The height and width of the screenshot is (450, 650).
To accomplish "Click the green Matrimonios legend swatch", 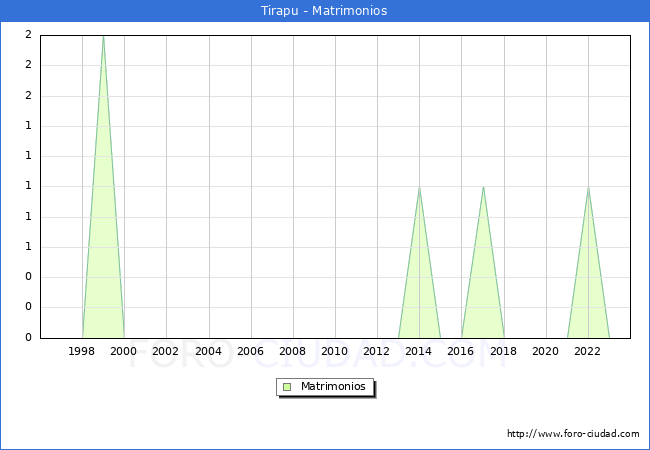I will click(287, 387).
